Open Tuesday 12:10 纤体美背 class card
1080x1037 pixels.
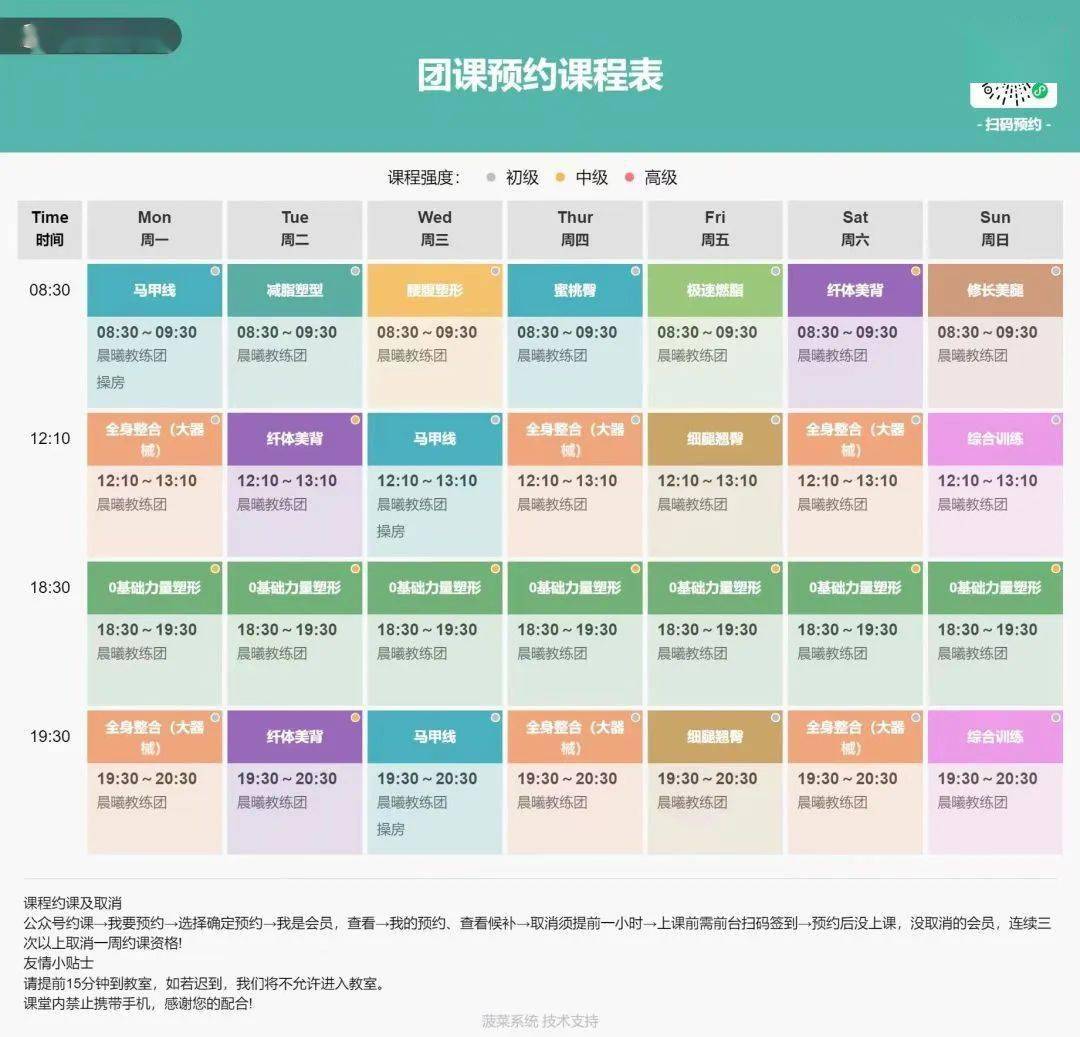coord(295,485)
